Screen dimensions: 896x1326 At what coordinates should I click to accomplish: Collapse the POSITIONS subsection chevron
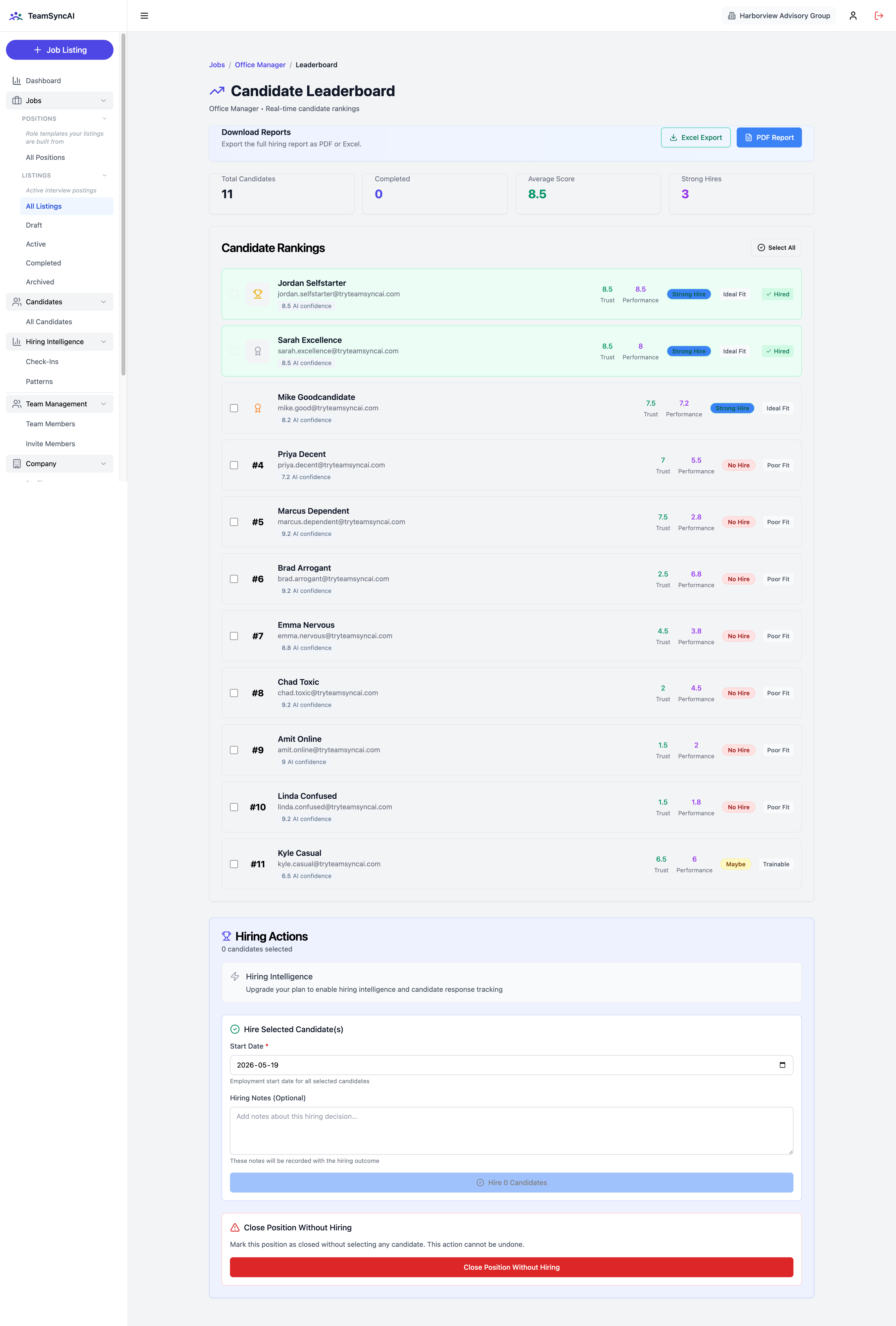pyautogui.click(x=104, y=119)
